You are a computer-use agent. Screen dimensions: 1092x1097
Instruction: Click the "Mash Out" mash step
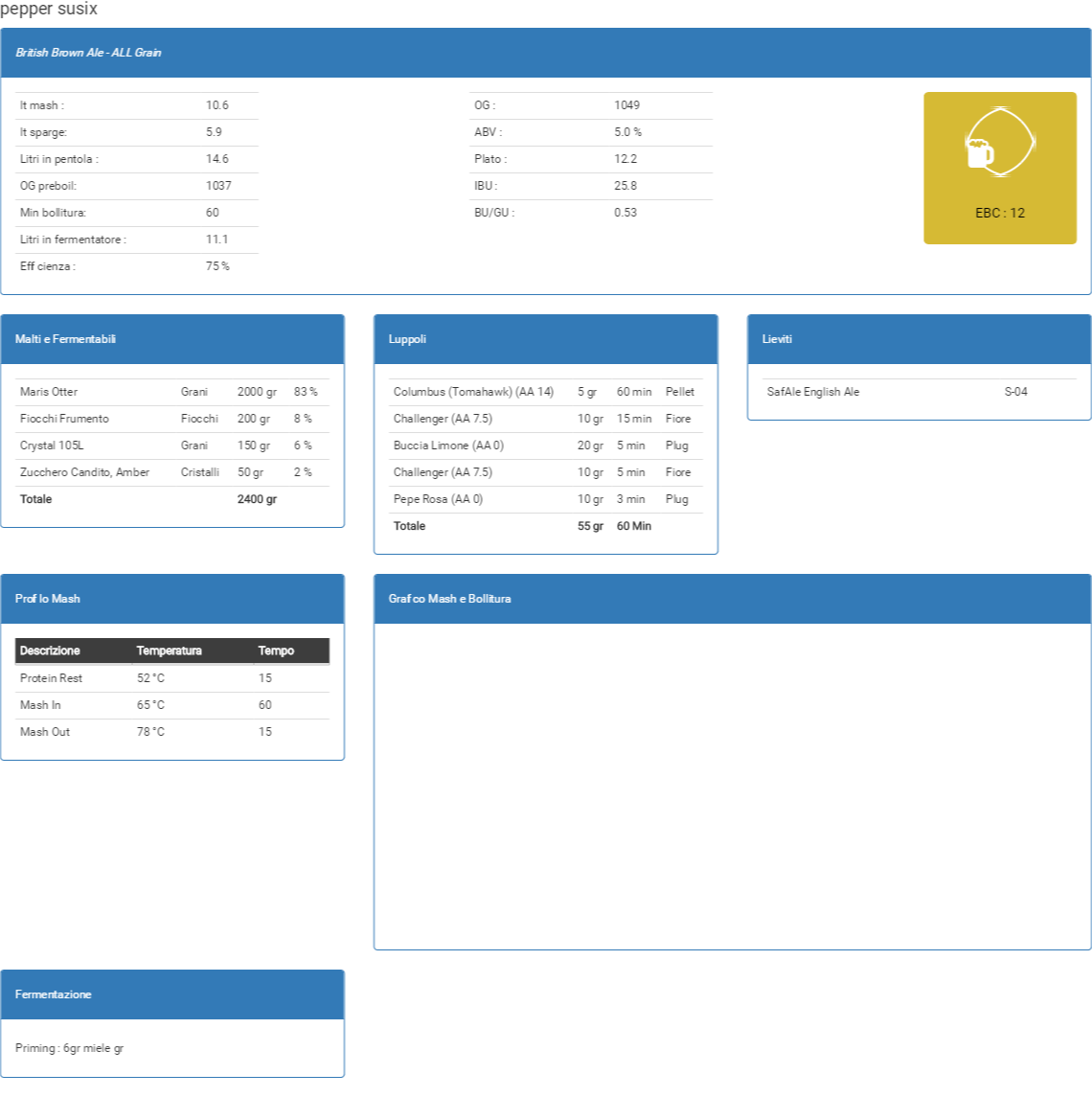(45, 733)
